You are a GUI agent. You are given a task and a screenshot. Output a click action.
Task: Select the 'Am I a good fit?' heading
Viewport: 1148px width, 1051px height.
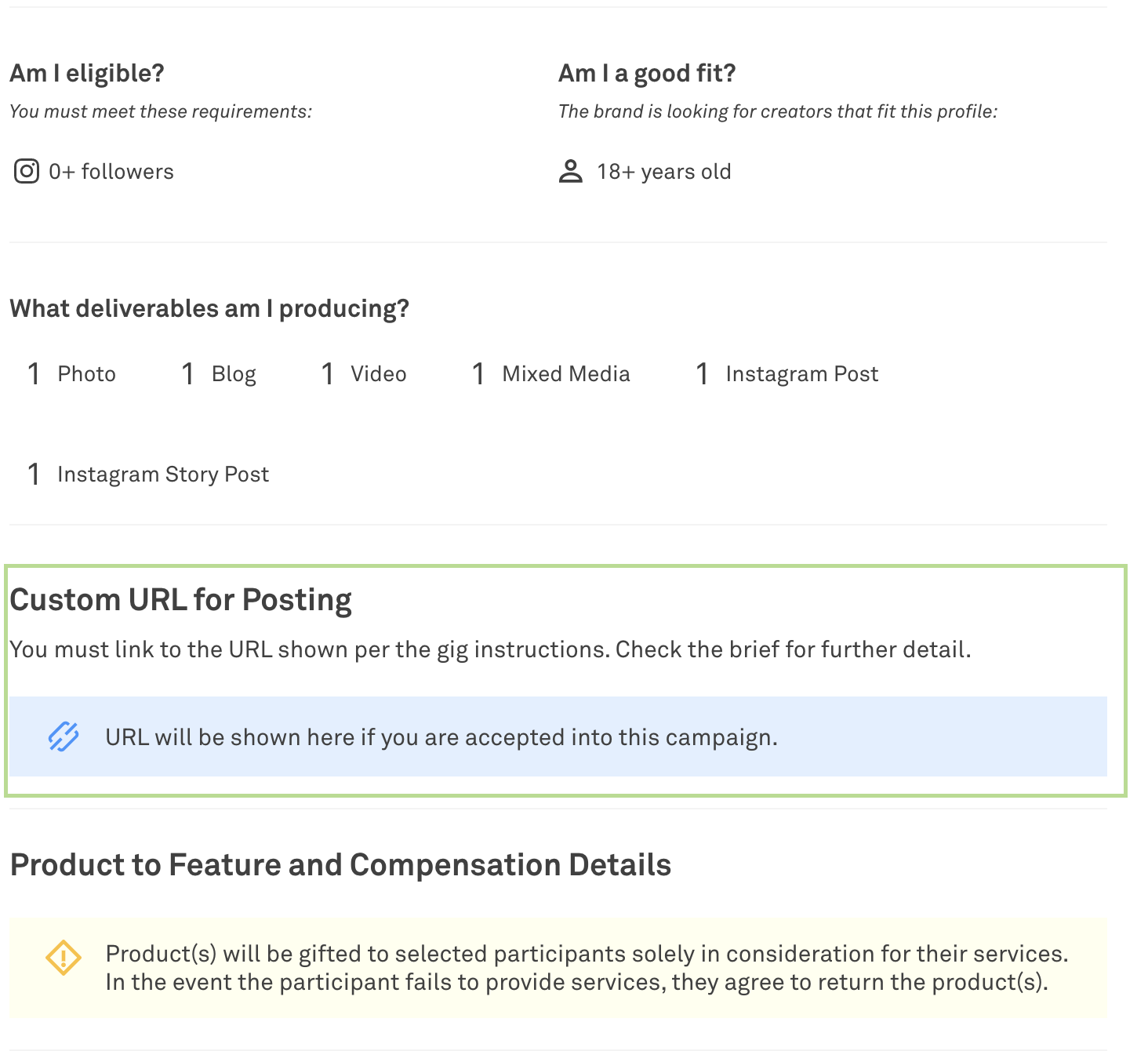point(647,73)
